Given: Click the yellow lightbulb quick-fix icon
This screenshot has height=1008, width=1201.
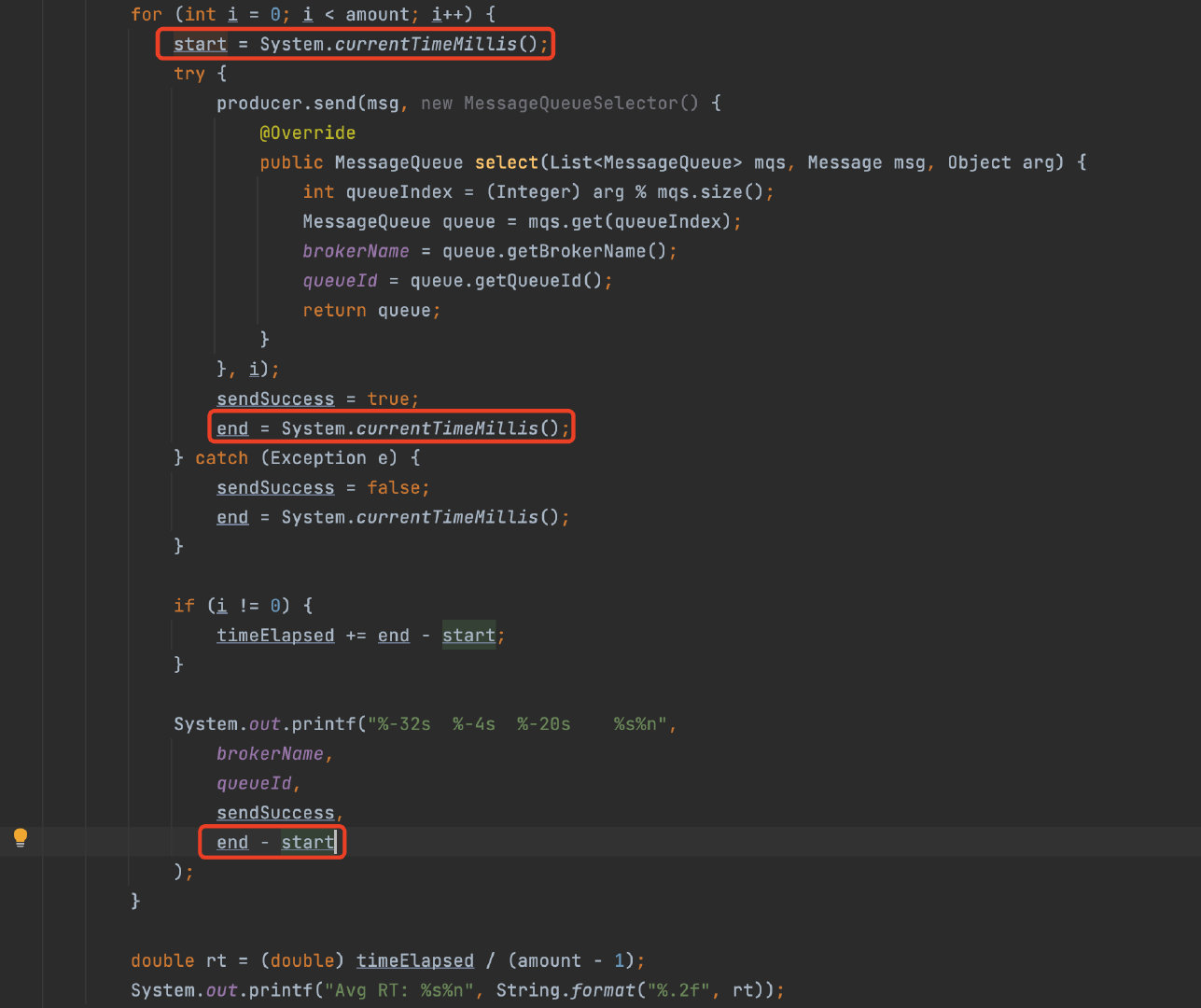Looking at the screenshot, I should (21, 837).
